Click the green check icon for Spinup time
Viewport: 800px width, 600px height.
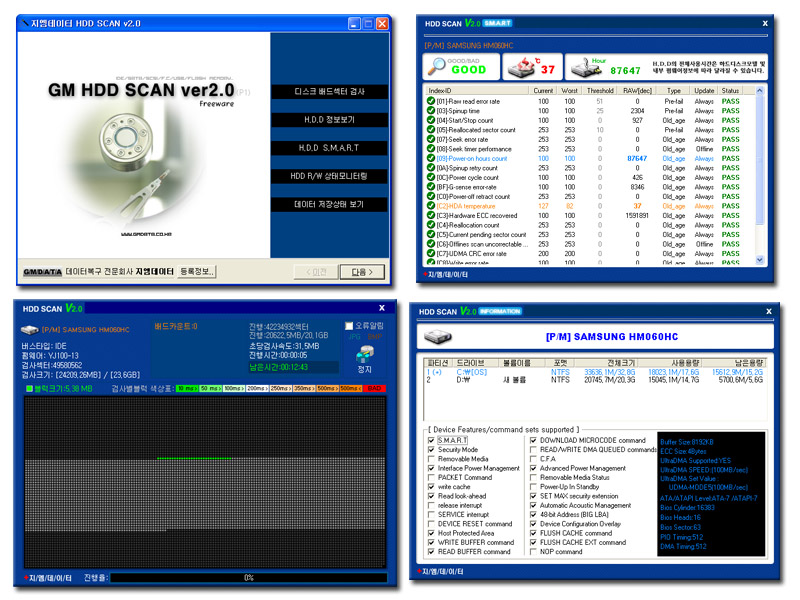431,111
